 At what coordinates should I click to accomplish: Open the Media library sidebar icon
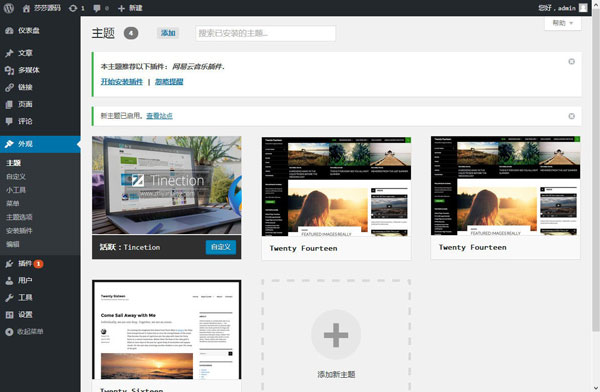pos(9,70)
